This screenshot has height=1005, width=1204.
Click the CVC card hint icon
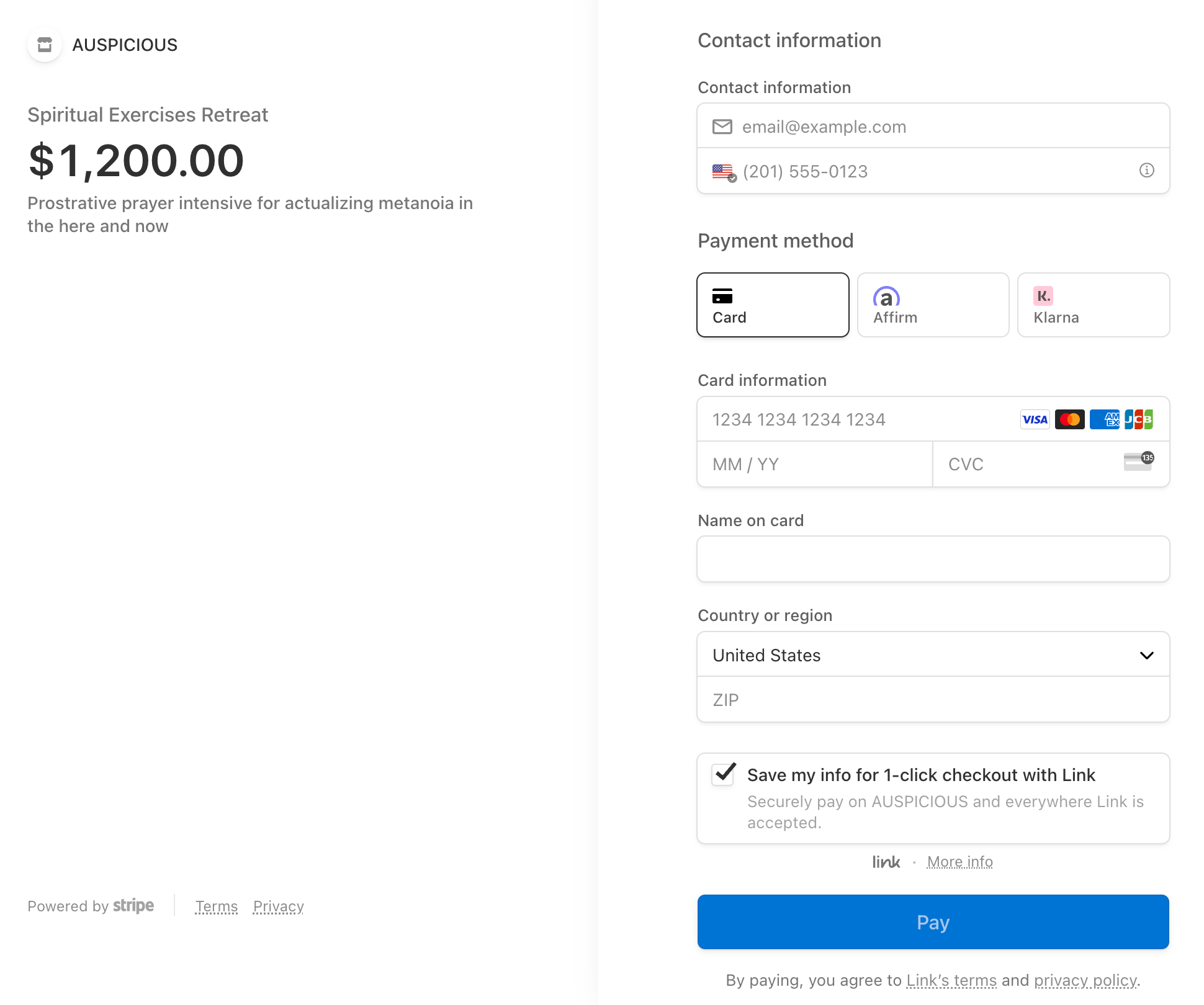1138,462
